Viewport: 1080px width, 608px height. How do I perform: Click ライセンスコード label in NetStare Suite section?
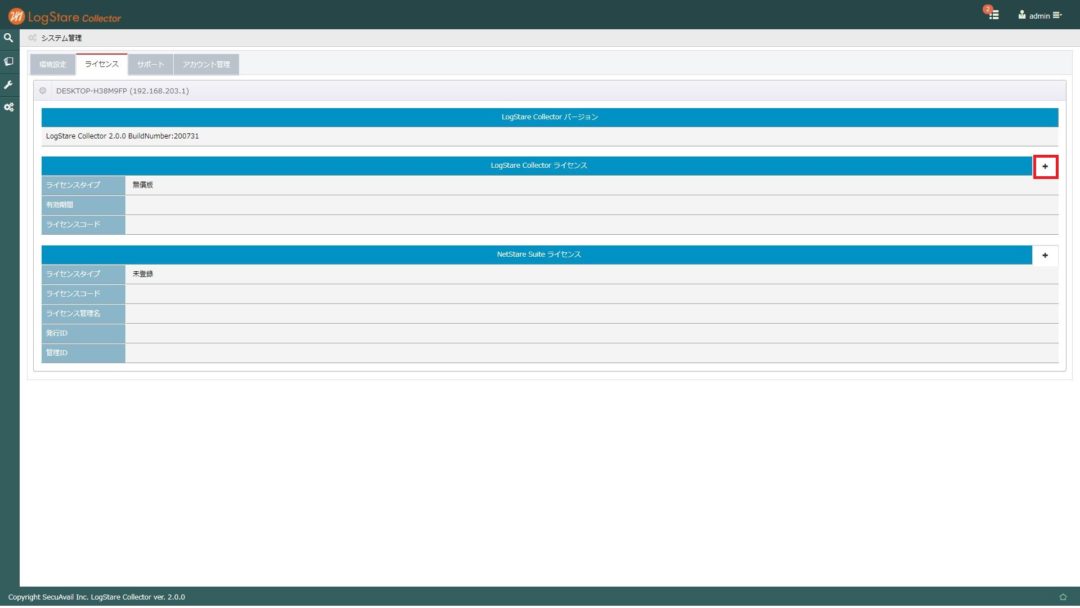[x=83, y=294]
